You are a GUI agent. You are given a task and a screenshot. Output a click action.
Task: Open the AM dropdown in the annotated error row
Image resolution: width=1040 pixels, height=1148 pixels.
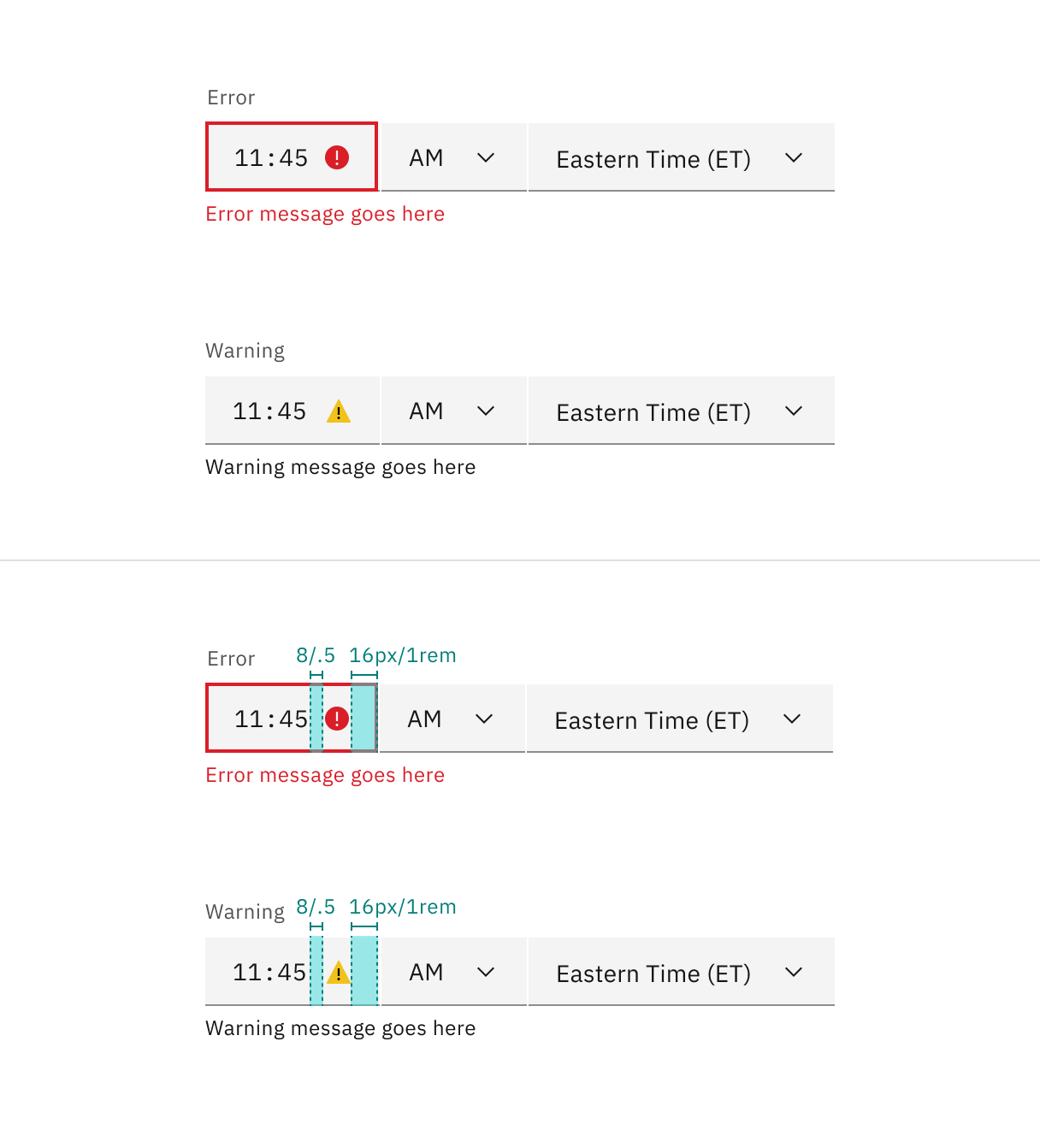click(452, 719)
